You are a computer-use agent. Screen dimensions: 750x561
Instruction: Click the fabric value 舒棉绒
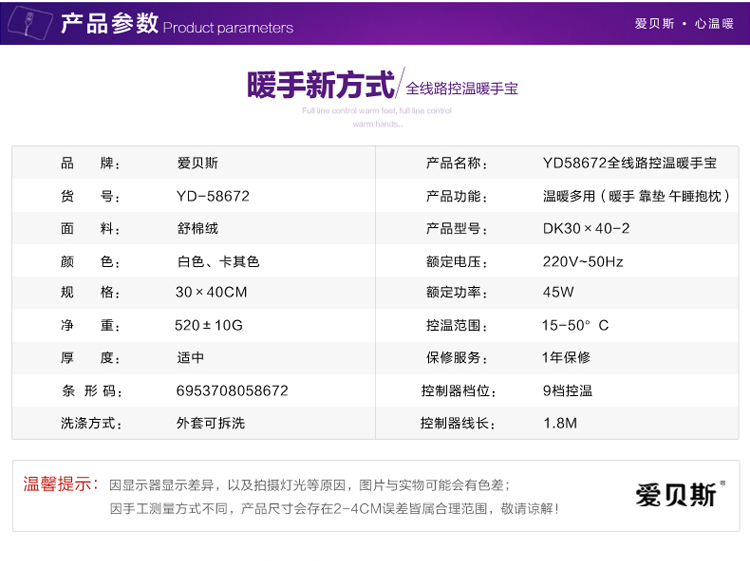click(x=198, y=229)
